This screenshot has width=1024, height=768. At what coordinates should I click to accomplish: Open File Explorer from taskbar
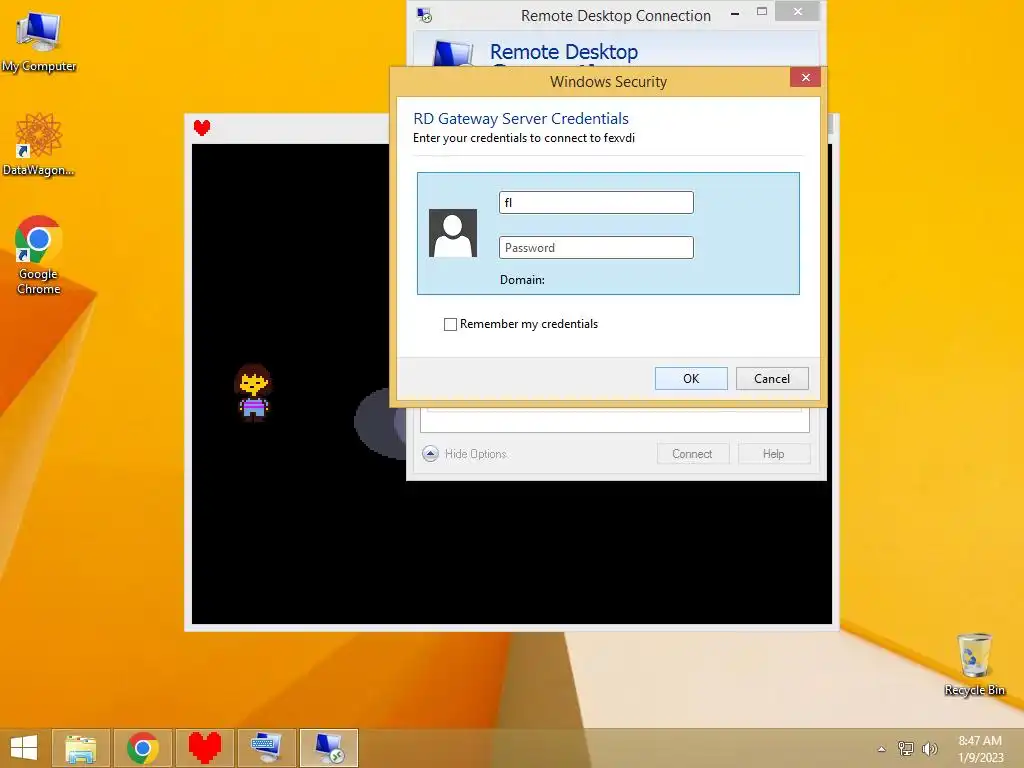pyautogui.click(x=81, y=748)
